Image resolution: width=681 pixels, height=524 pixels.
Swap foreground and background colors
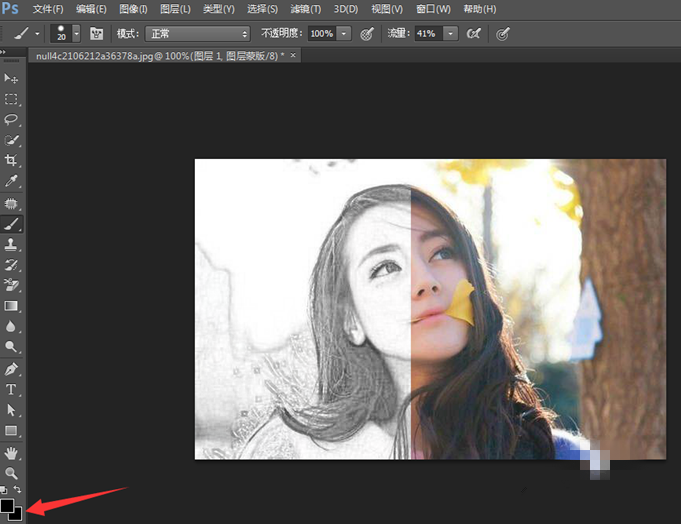click(18, 489)
